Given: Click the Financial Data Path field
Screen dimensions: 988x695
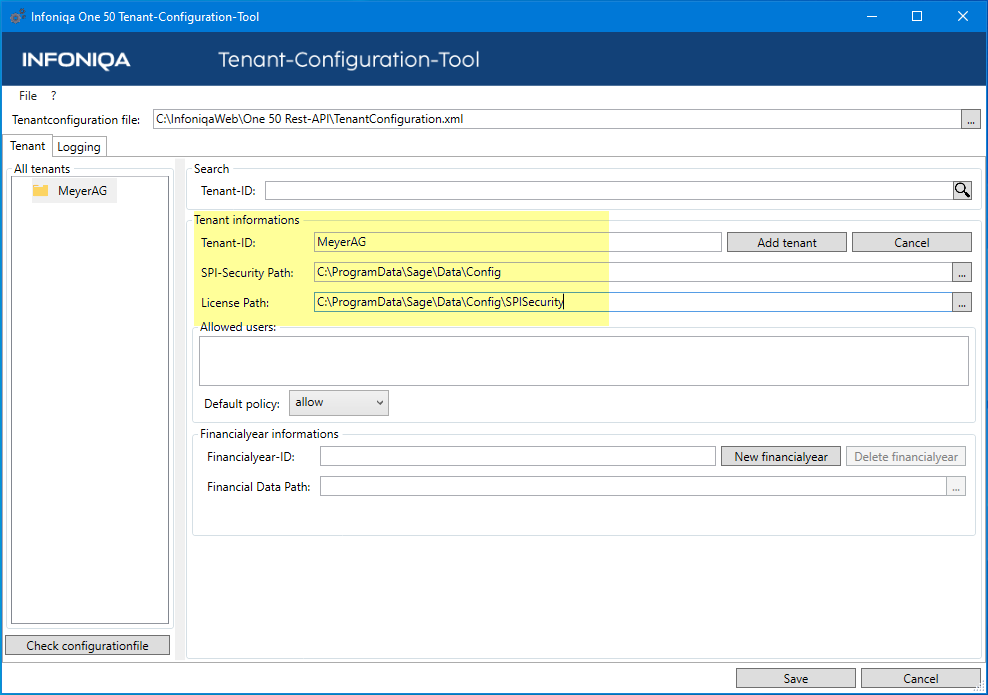Looking at the screenshot, I should (633, 486).
